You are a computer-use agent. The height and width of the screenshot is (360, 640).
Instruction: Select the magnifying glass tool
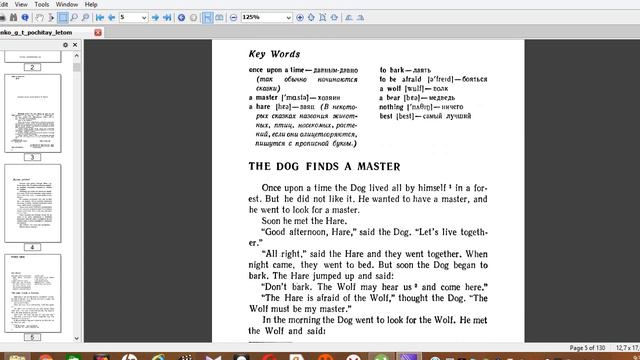point(74,18)
